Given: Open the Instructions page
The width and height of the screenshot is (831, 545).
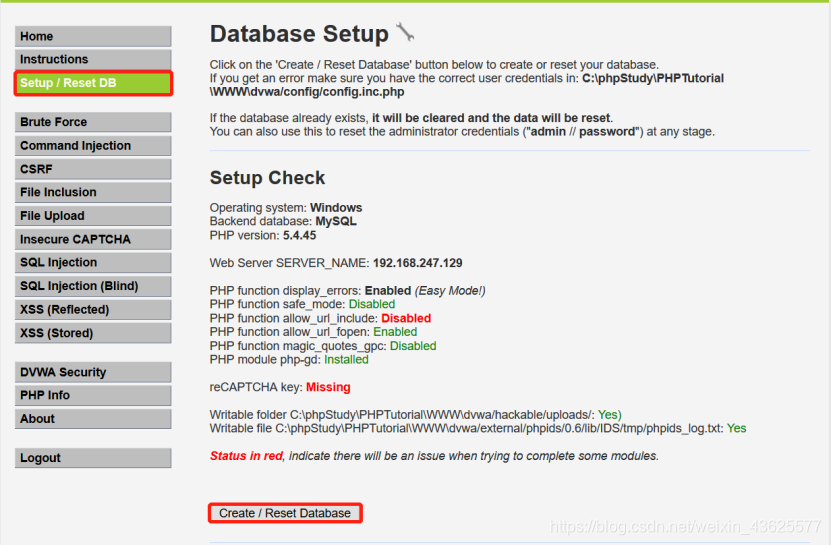Looking at the screenshot, I should (93, 59).
